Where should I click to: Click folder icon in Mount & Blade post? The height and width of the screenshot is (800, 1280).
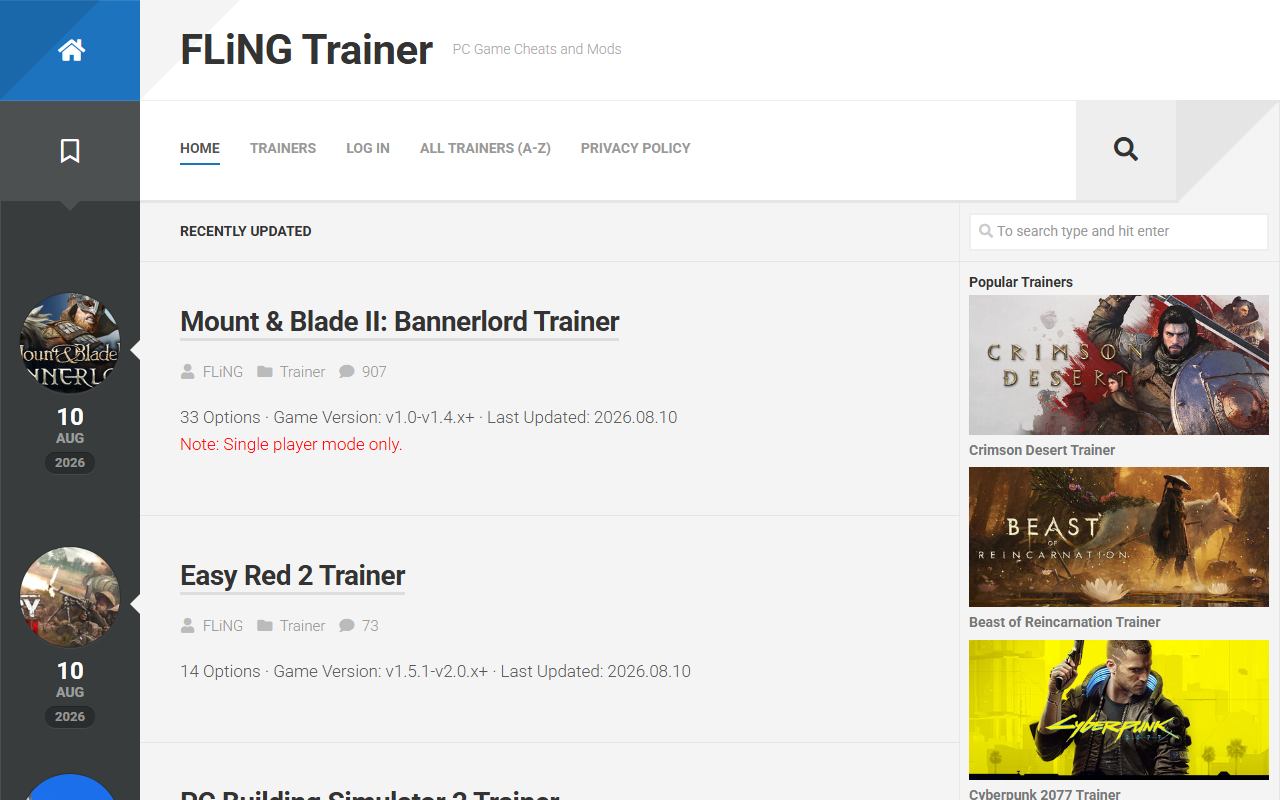coord(265,372)
